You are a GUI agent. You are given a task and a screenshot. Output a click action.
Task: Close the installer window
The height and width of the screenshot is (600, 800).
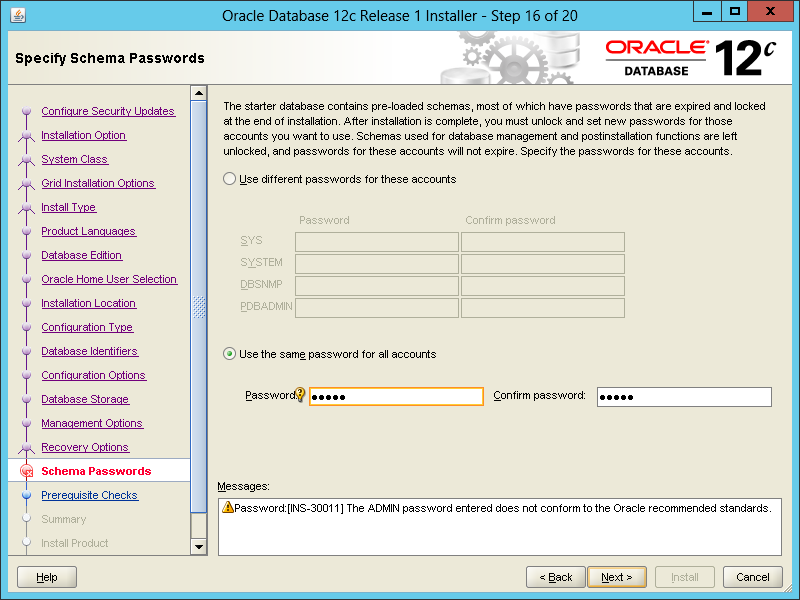pyautogui.click(x=770, y=12)
